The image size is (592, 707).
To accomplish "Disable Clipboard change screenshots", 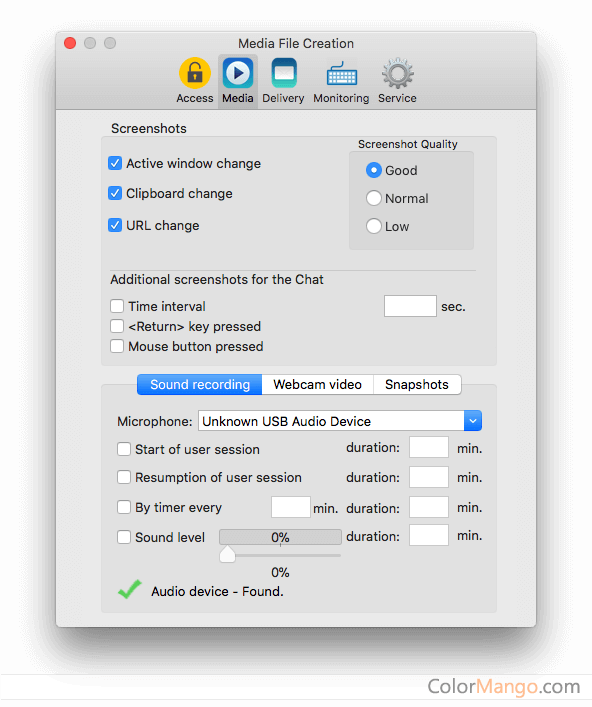I will pos(115,193).
